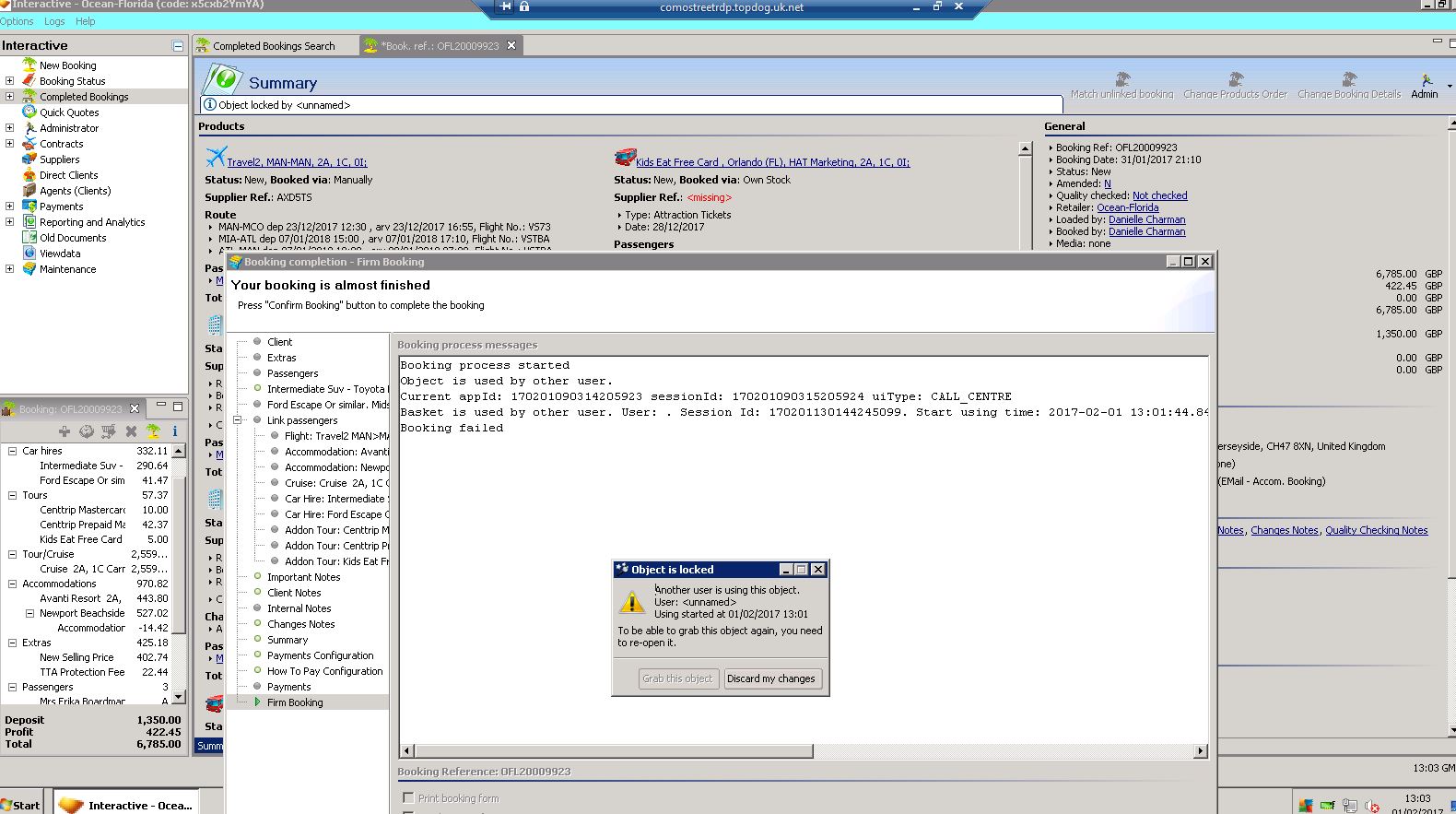The image size is (1456, 814).
Task: Click the warning triangle icon in locked dialog
Action: point(632,602)
